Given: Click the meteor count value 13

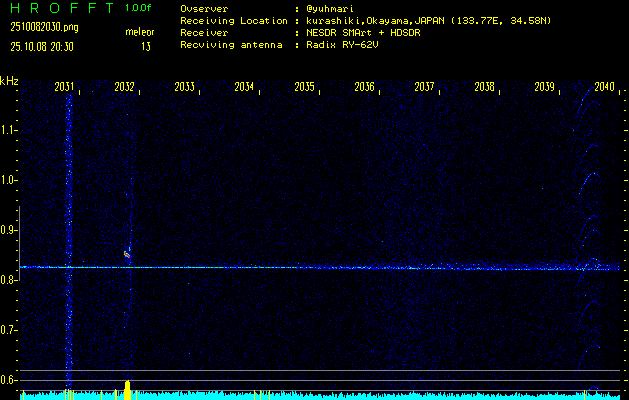Looking at the screenshot, I should (x=146, y=46).
